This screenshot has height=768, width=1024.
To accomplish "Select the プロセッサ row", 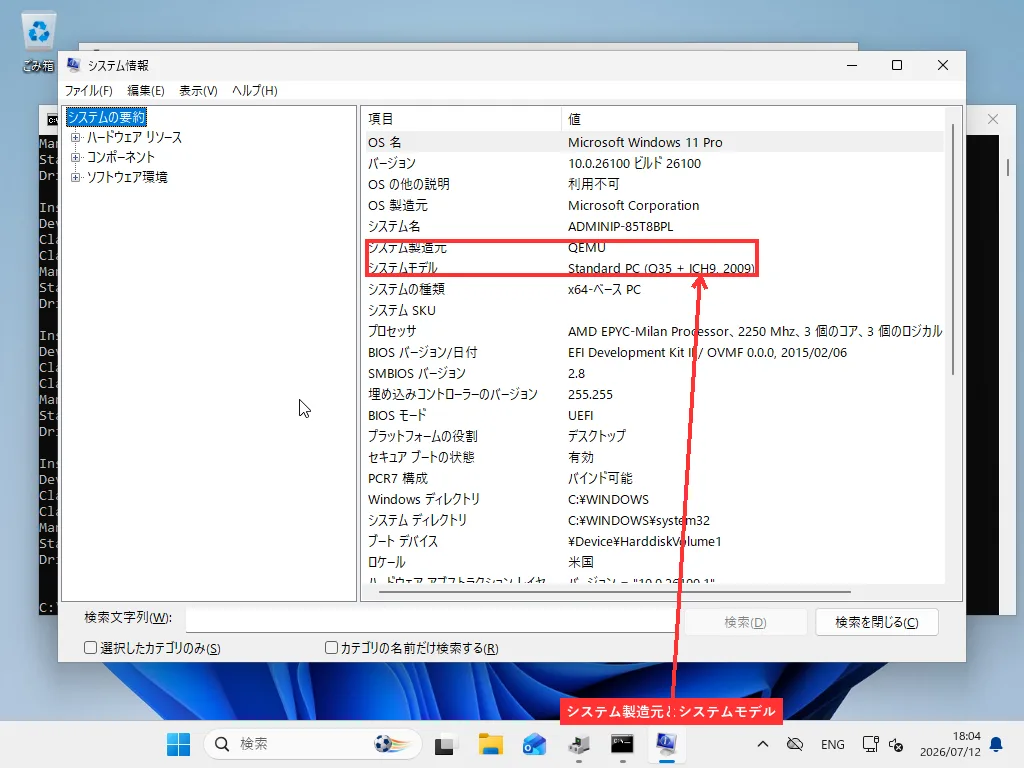I will (x=653, y=331).
